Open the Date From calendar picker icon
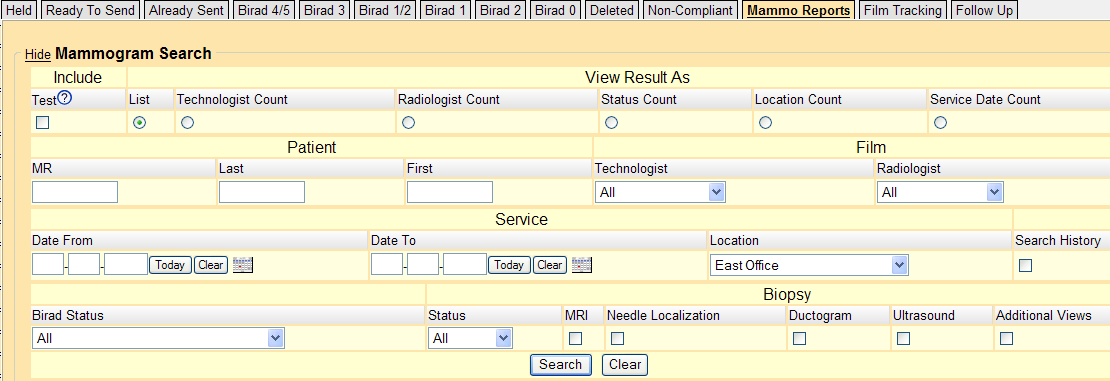 click(243, 266)
